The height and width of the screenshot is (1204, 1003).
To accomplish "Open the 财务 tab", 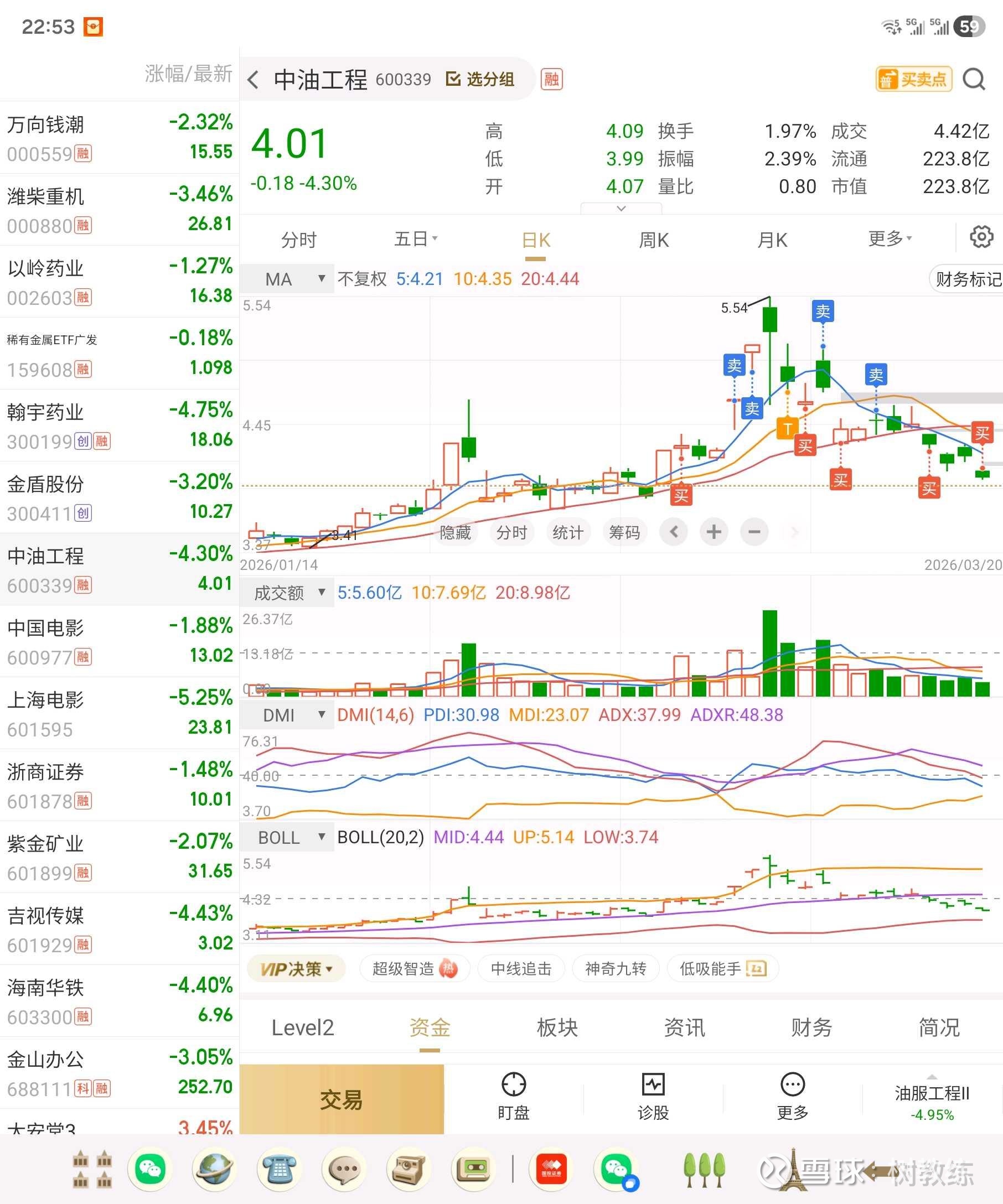I will click(811, 1028).
